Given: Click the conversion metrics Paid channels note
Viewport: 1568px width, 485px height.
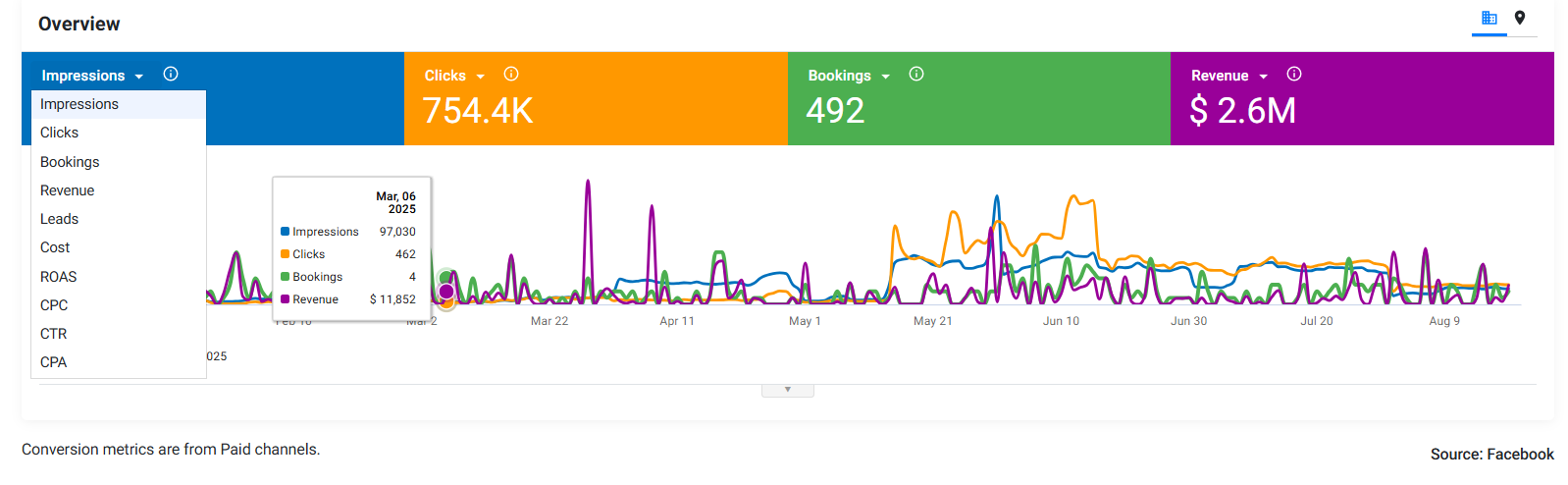Looking at the screenshot, I should click(x=171, y=450).
